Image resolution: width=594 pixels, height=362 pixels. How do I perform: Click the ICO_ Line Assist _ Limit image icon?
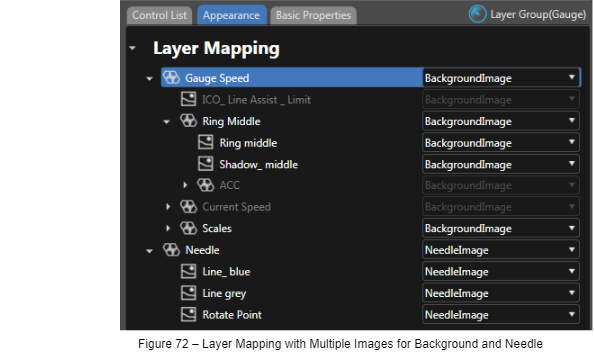tap(188, 99)
